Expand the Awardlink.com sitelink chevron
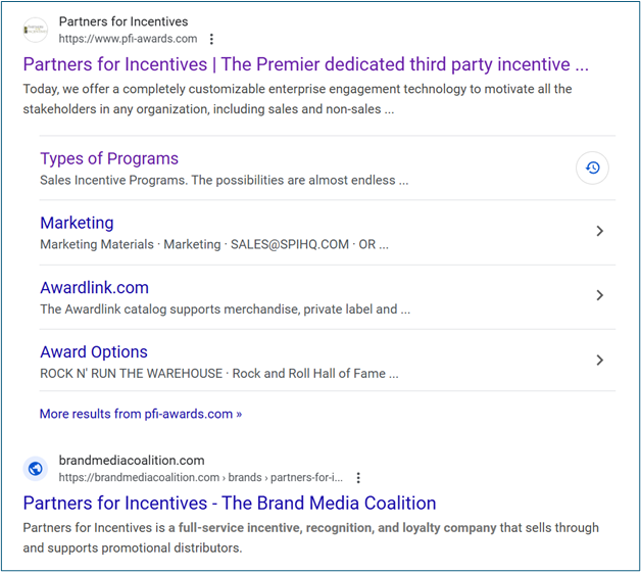 [599, 295]
